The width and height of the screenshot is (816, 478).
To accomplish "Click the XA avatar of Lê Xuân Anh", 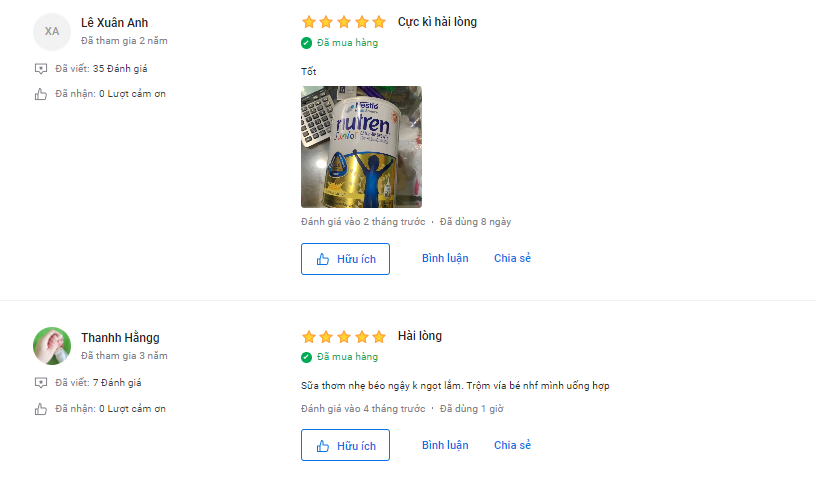I will point(52,32).
